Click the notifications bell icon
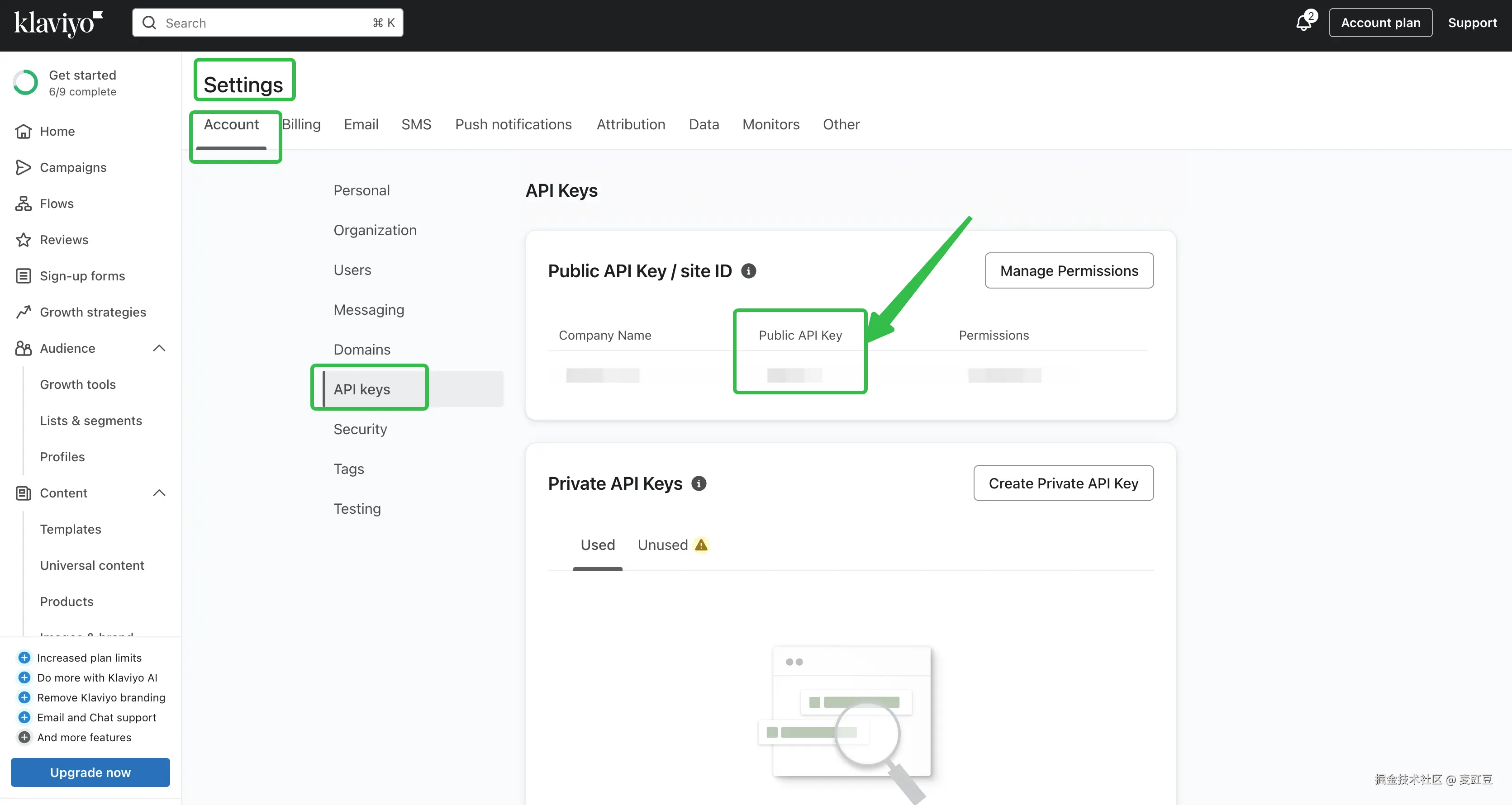The width and height of the screenshot is (1512, 805). click(x=1303, y=24)
